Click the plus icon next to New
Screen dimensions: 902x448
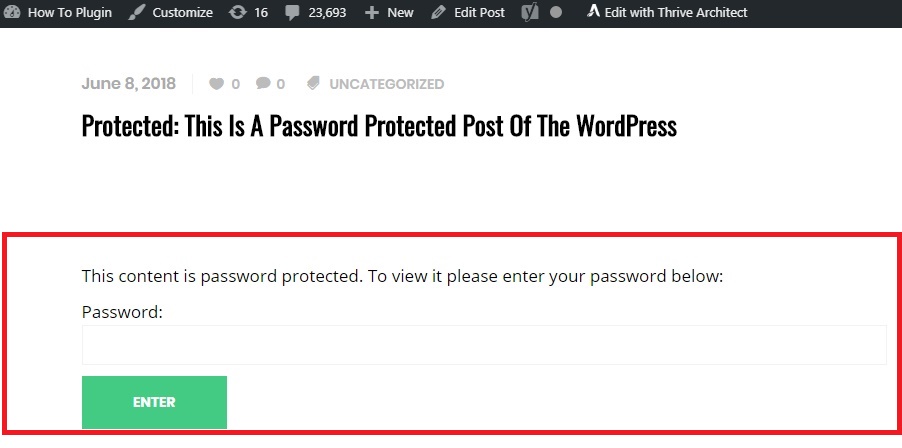(x=372, y=13)
